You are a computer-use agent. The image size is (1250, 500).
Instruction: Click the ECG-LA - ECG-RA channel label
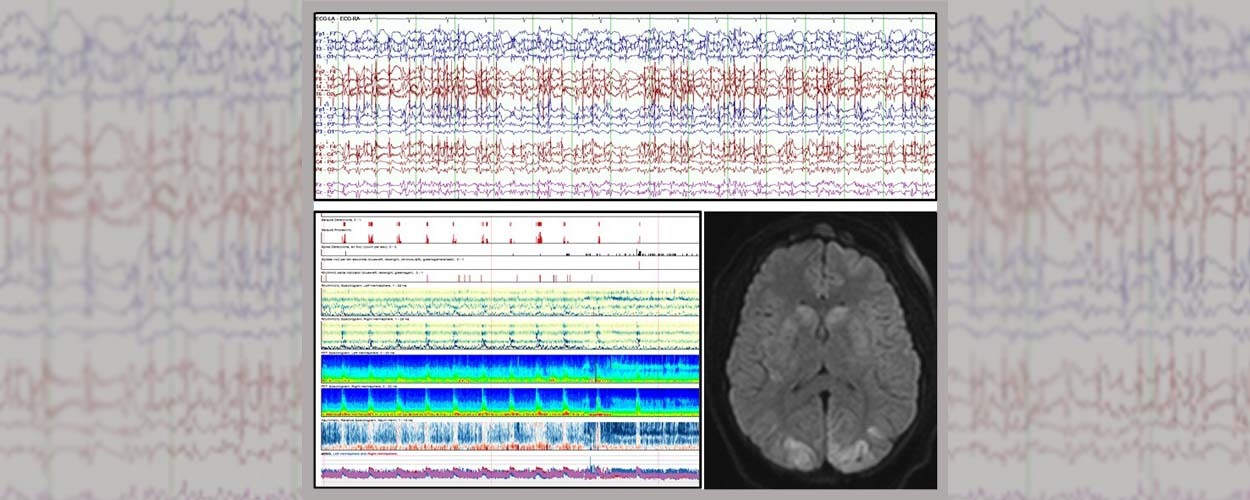338,18
